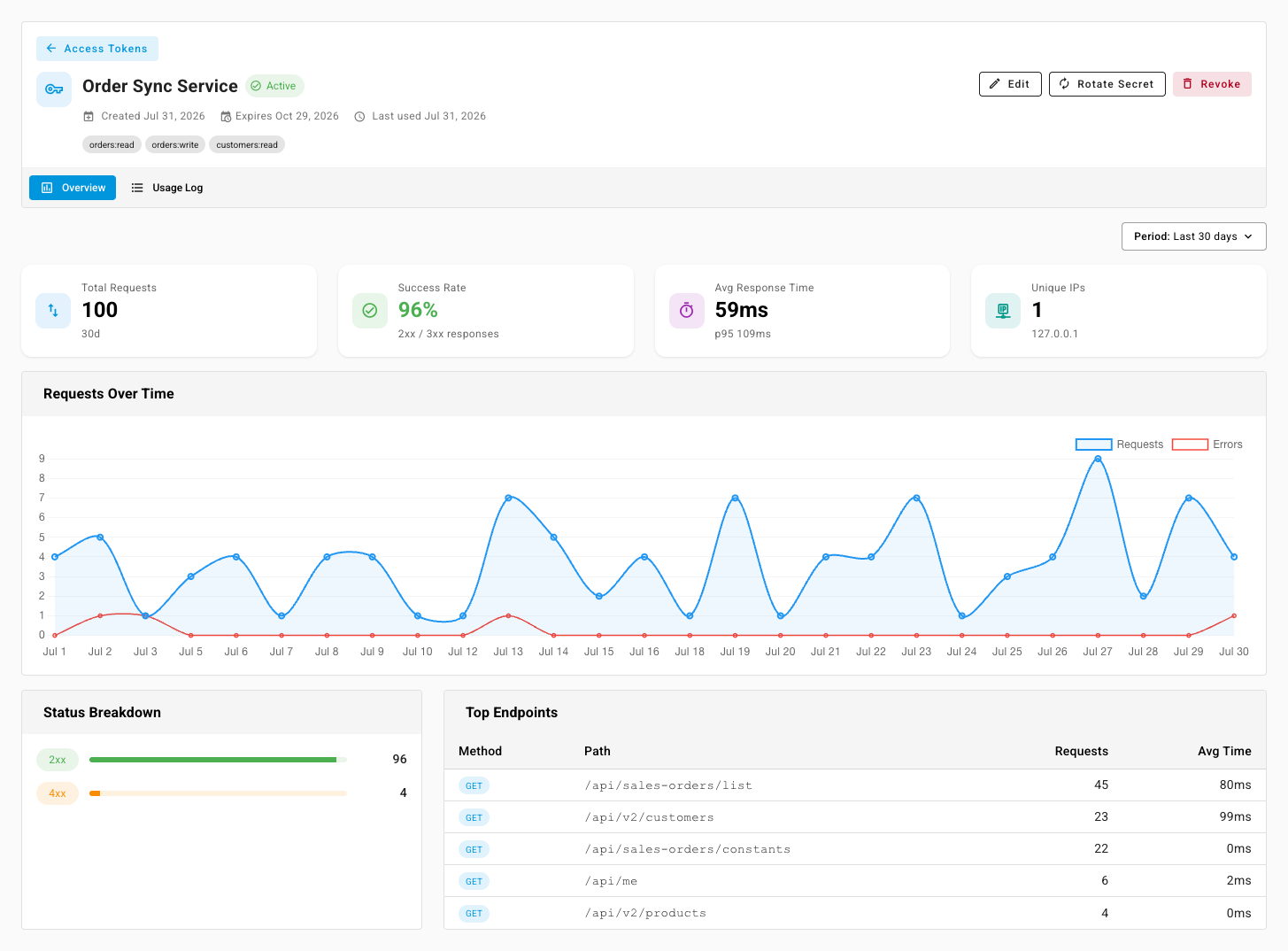This screenshot has height=951, width=1288.
Task: Click the 59ms response time value
Action: click(742, 310)
